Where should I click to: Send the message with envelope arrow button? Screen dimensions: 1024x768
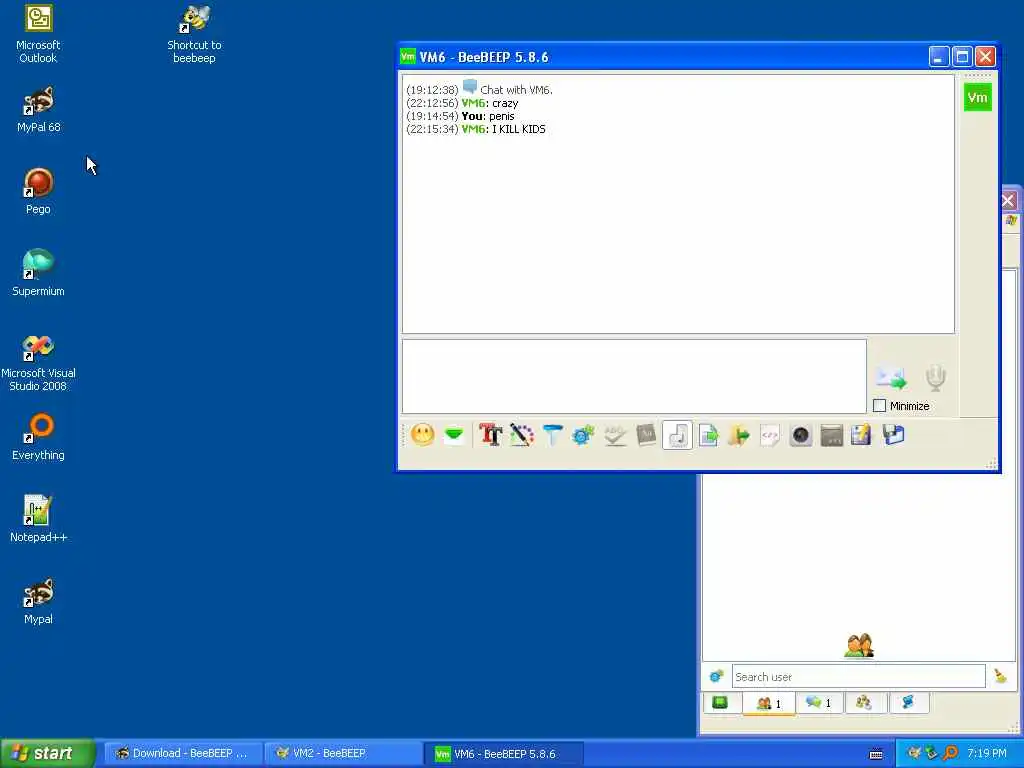(891, 377)
